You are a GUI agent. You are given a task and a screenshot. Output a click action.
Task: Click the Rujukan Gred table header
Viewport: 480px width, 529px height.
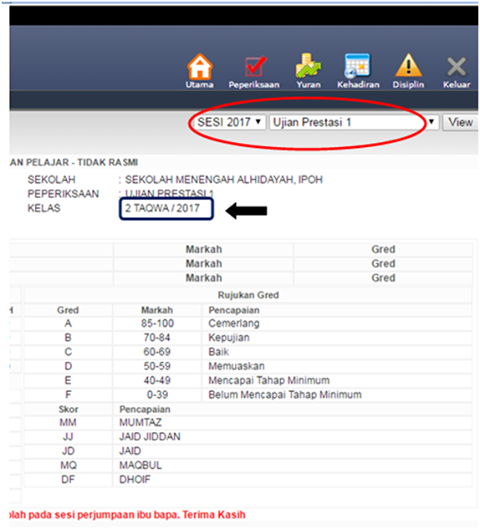tap(248, 295)
